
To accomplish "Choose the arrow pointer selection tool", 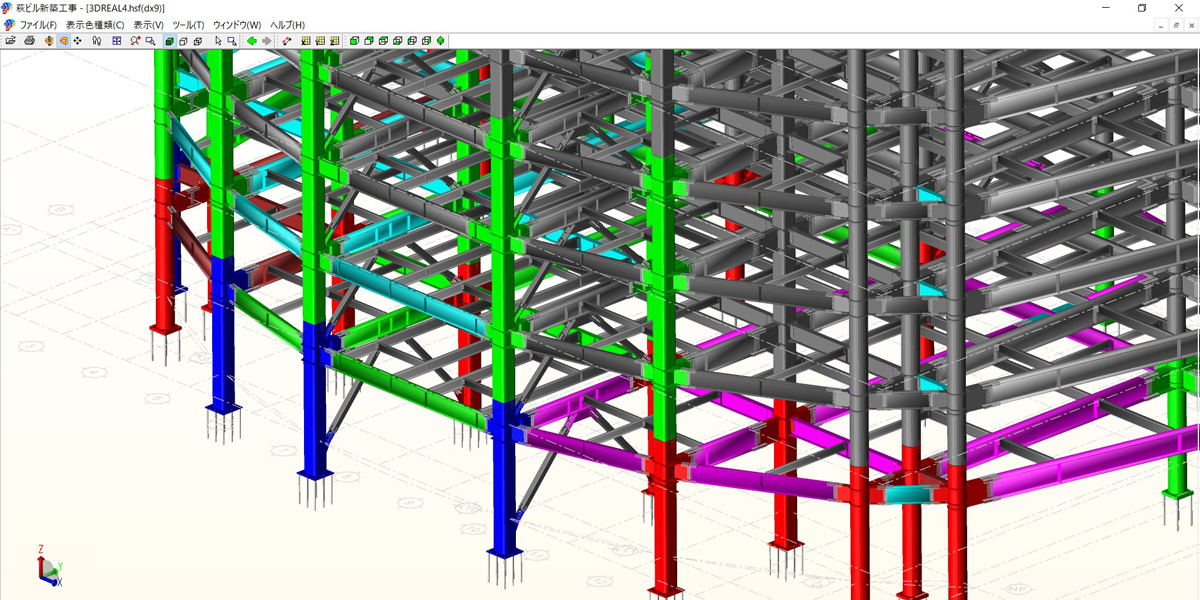I will [x=217, y=41].
